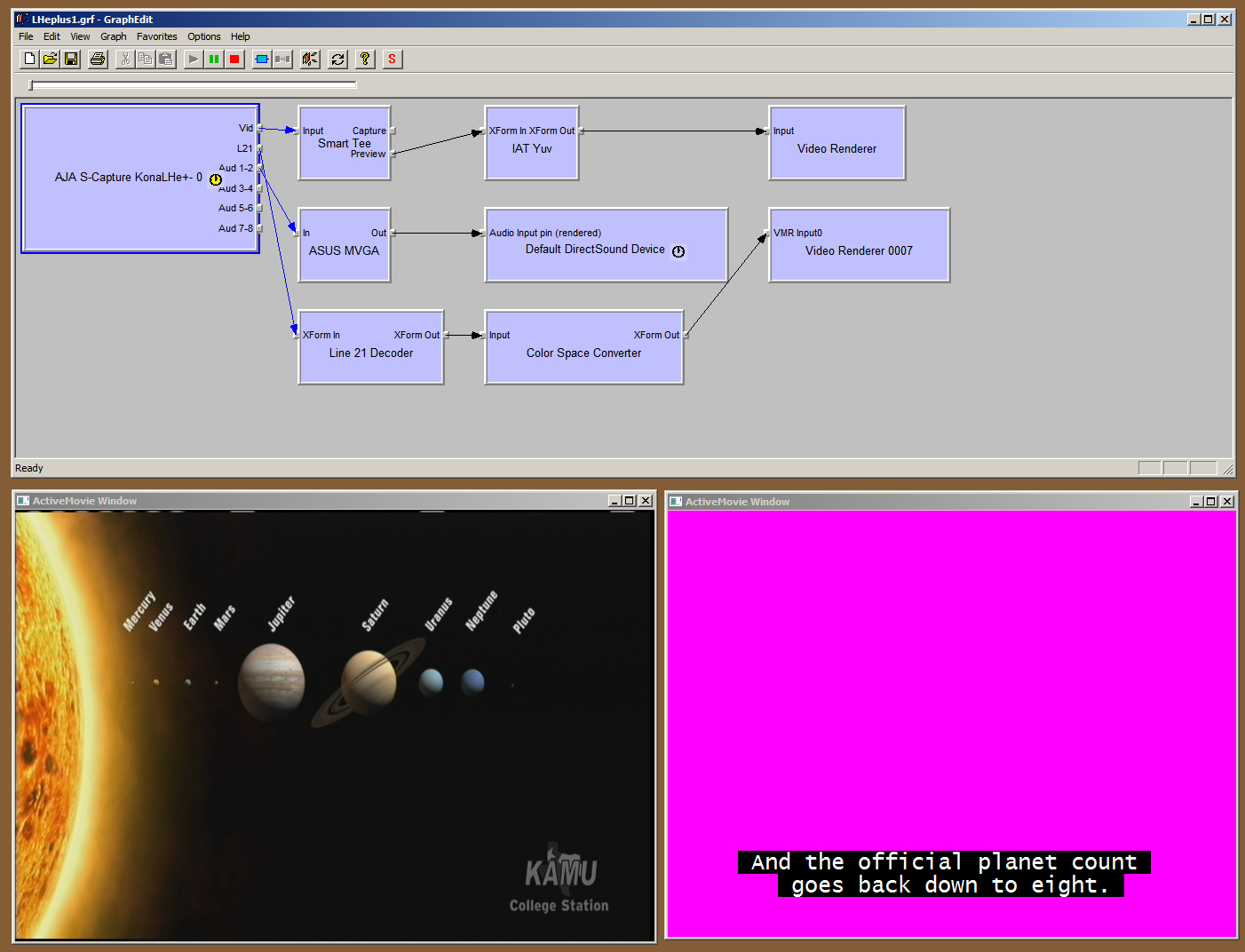The width and height of the screenshot is (1245, 952).
Task: Stop the graph with the red stop icon
Action: click(x=234, y=59)
